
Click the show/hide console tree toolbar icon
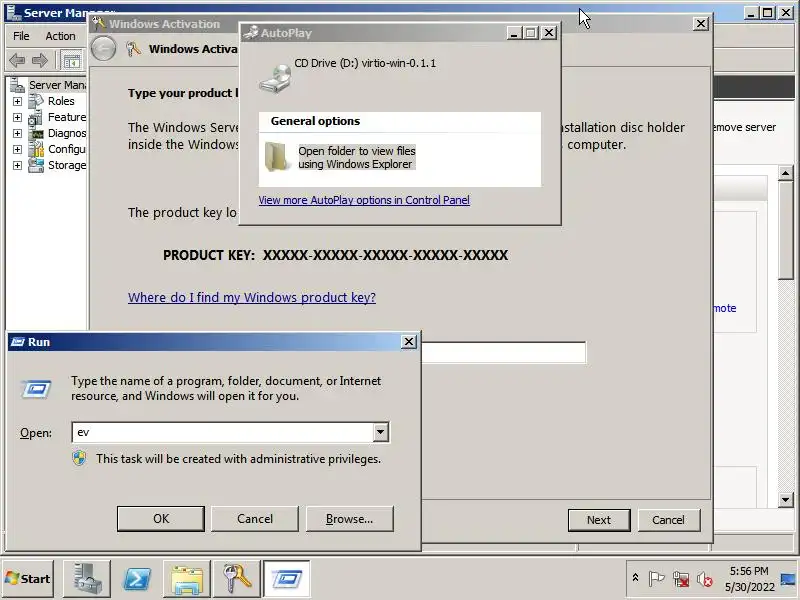pyautogui.click(x=71, y=61)
